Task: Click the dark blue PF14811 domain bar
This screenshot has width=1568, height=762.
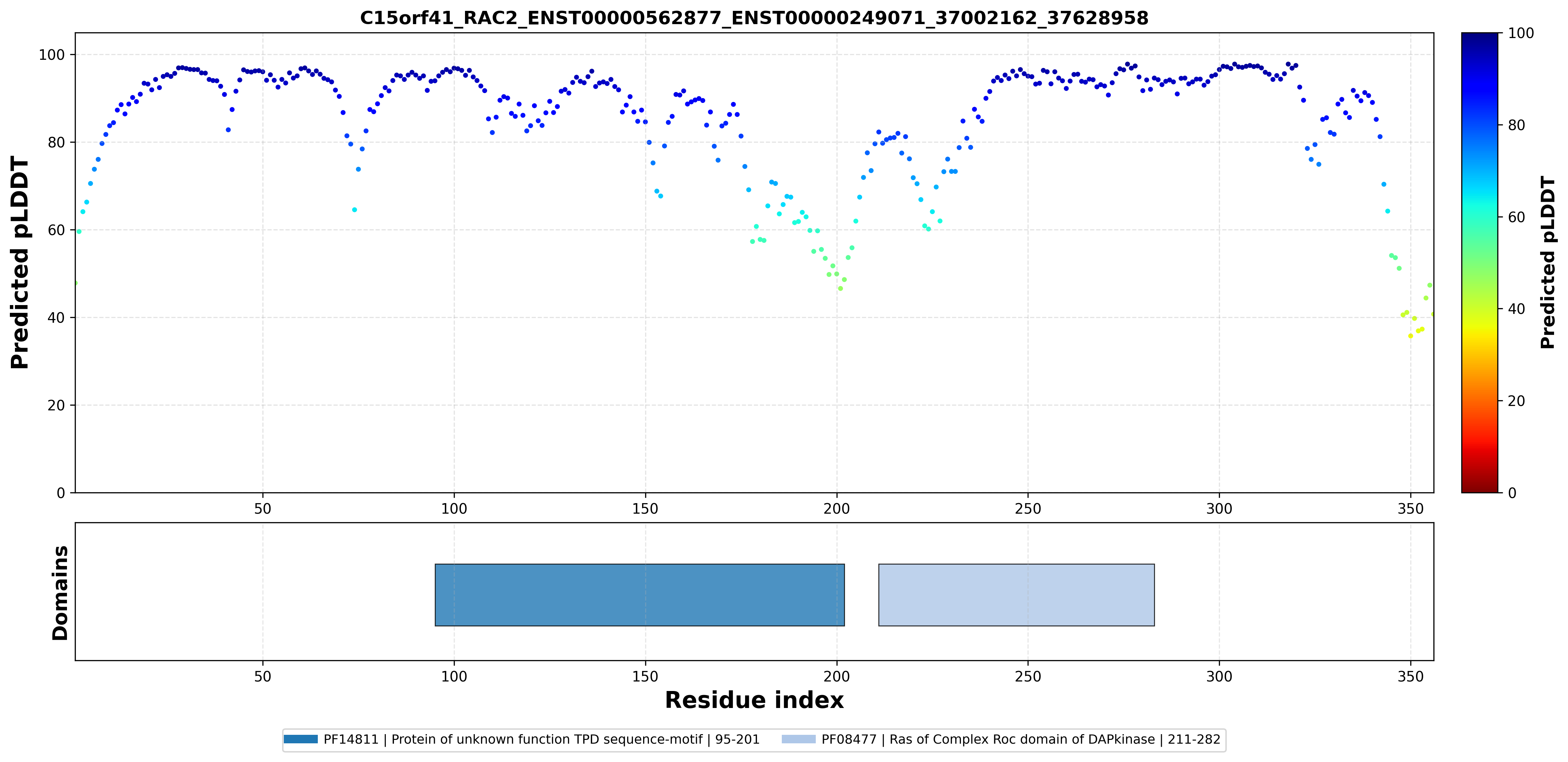Action: 640,595
